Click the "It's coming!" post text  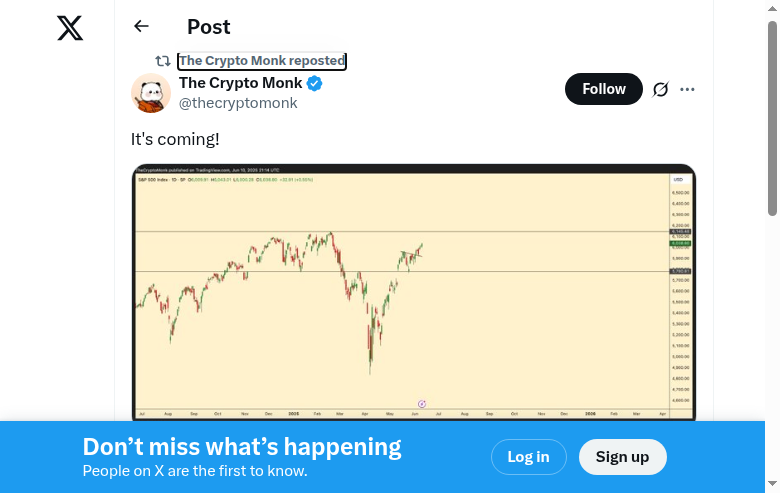click(175, 139)
